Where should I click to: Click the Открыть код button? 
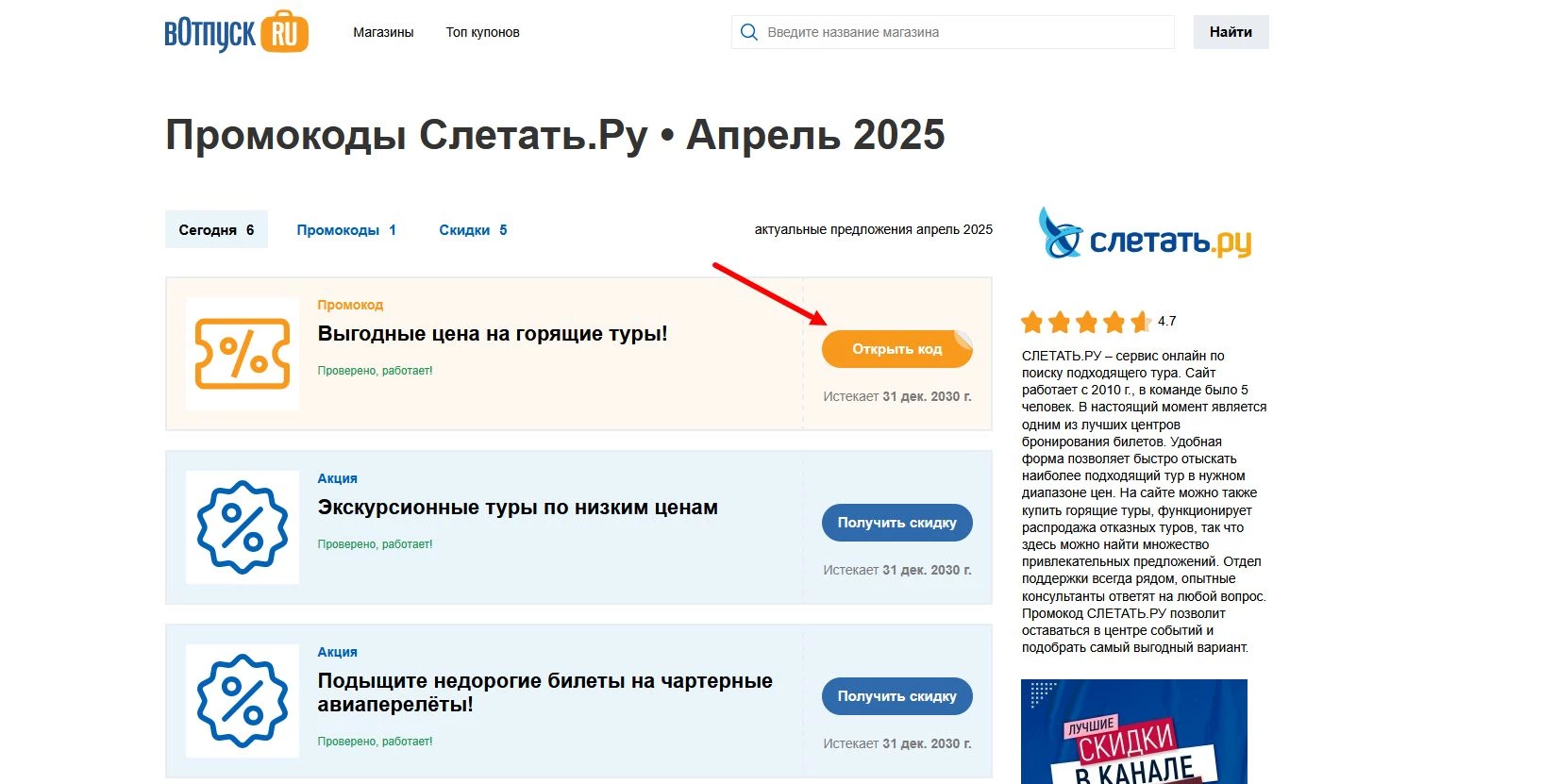click(x=896, y=349)
